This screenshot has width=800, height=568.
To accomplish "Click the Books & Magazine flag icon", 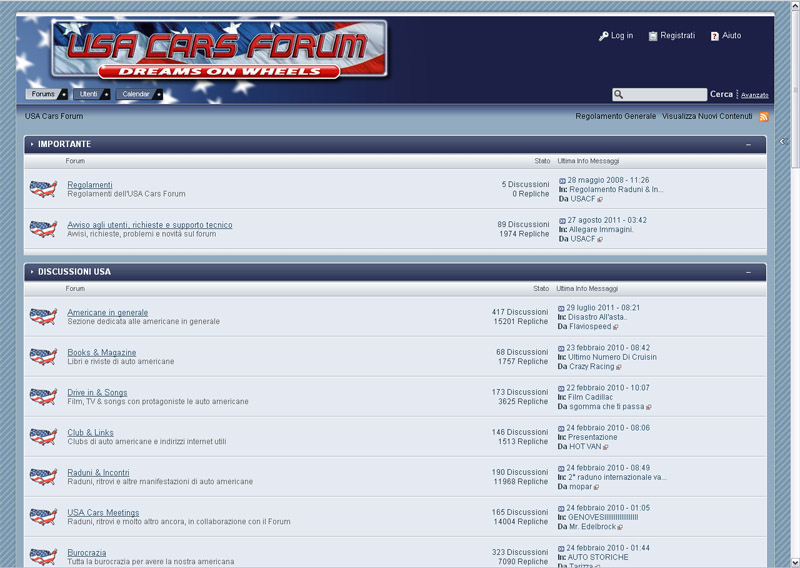I will point(43,356).
